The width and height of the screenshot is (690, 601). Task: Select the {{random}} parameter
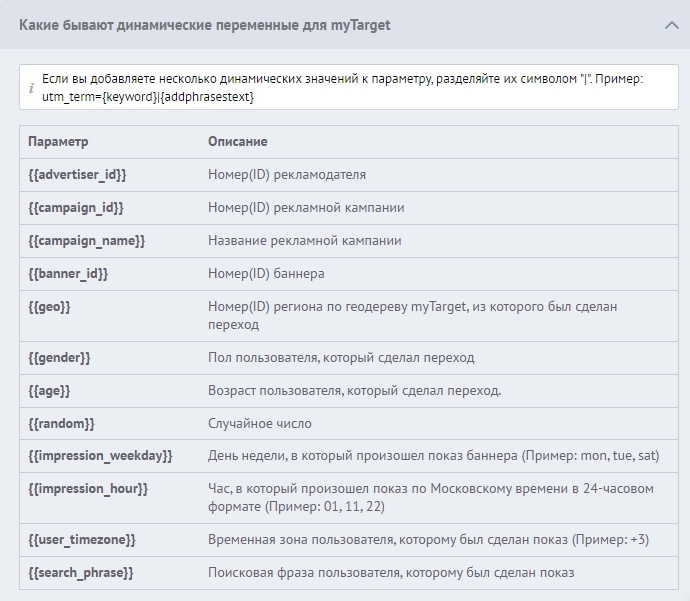pyautogui.click(x=61, y=424)
